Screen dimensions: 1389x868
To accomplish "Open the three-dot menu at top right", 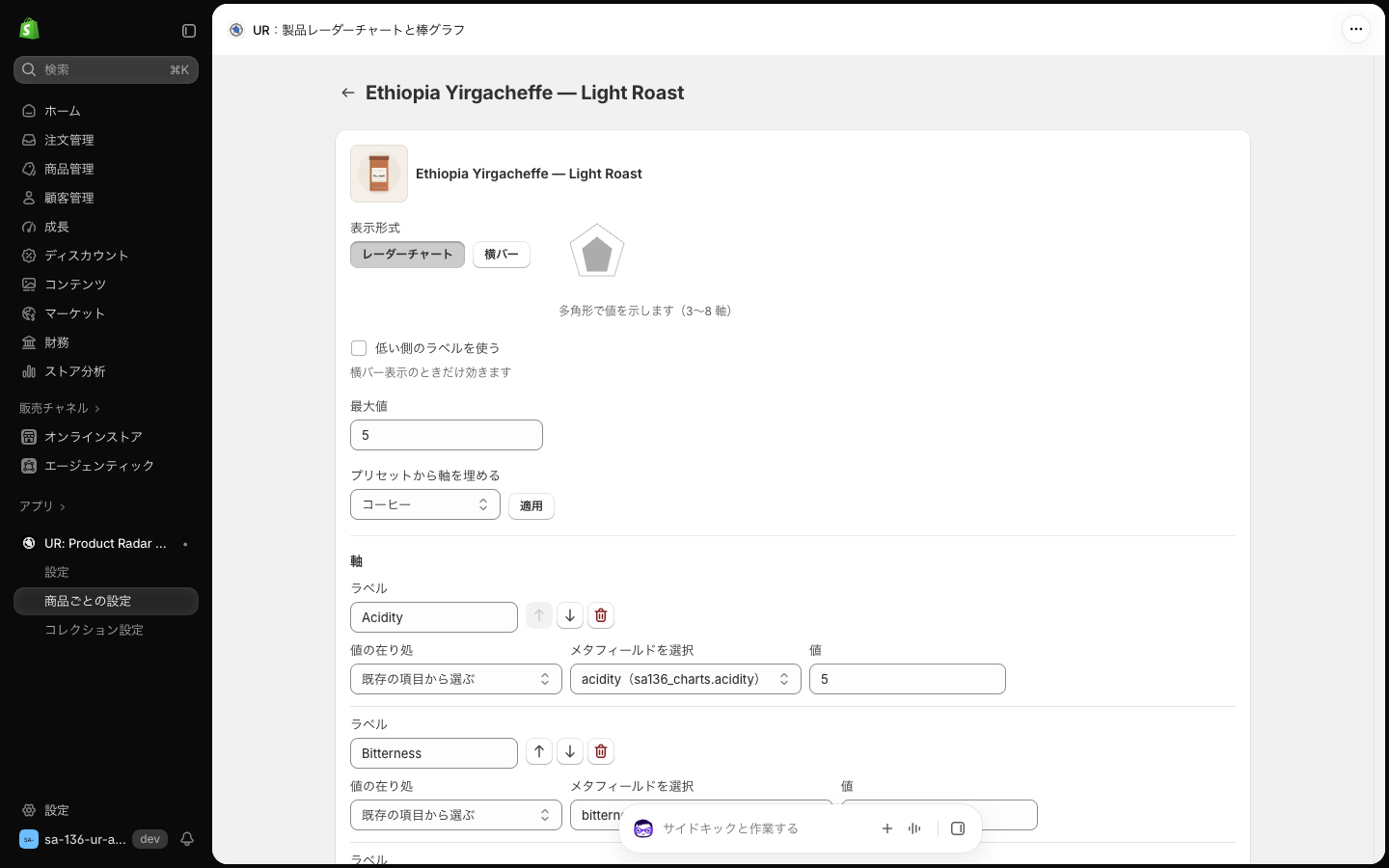I will tap(1356, 29).
